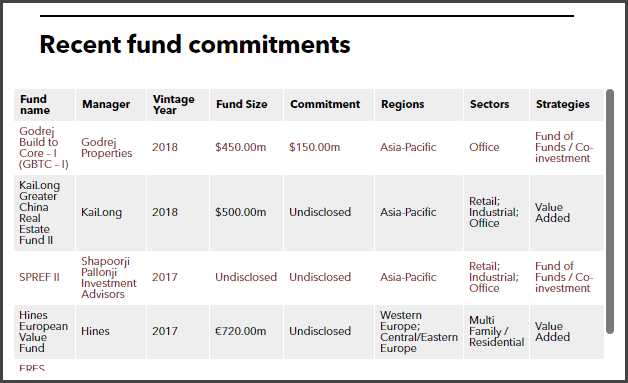
Task: Click the €720.00m fund size cell
Action: tap(246, 332)
